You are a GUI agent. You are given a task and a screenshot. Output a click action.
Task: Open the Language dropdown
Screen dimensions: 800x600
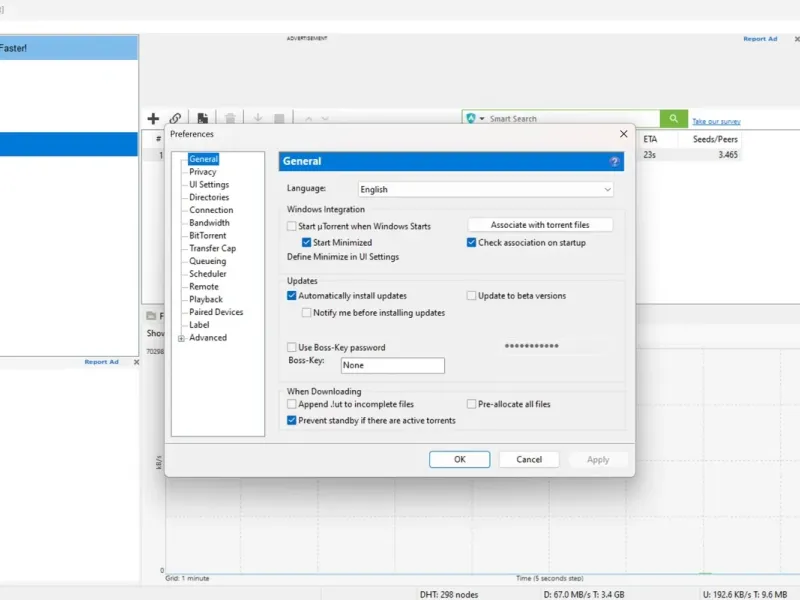pyautogui.click(x=485, y=189)
